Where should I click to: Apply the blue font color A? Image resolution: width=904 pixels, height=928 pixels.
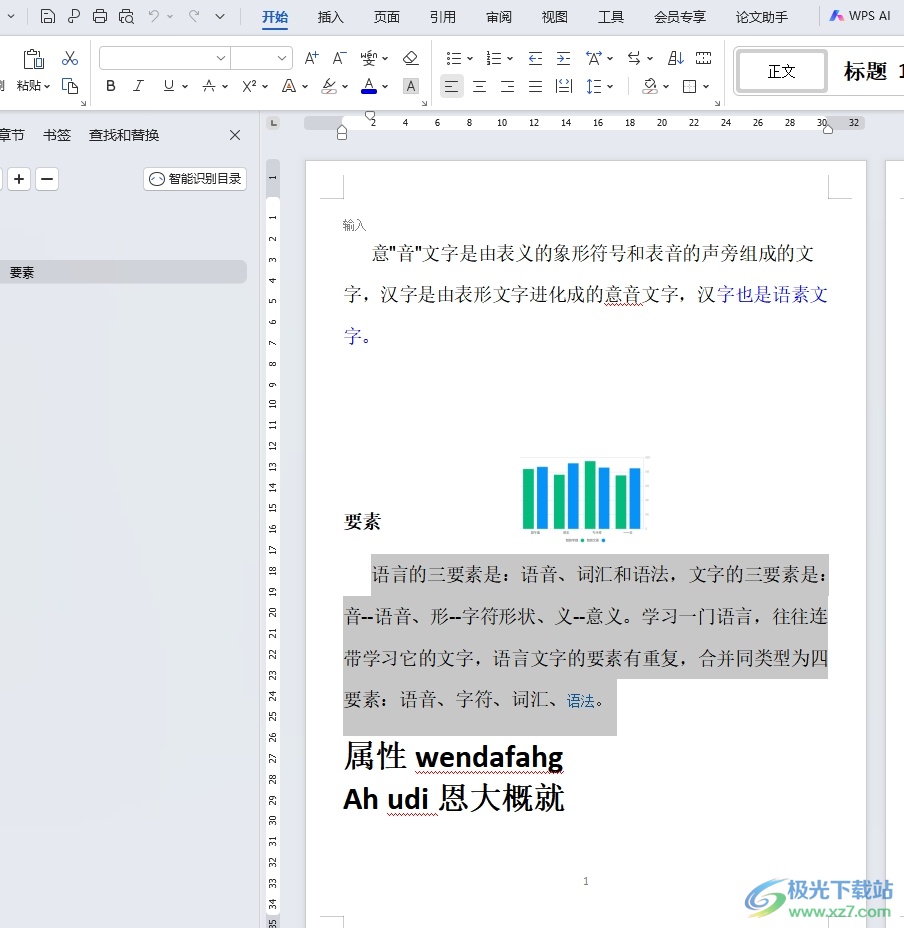click(x=369, y=86)
